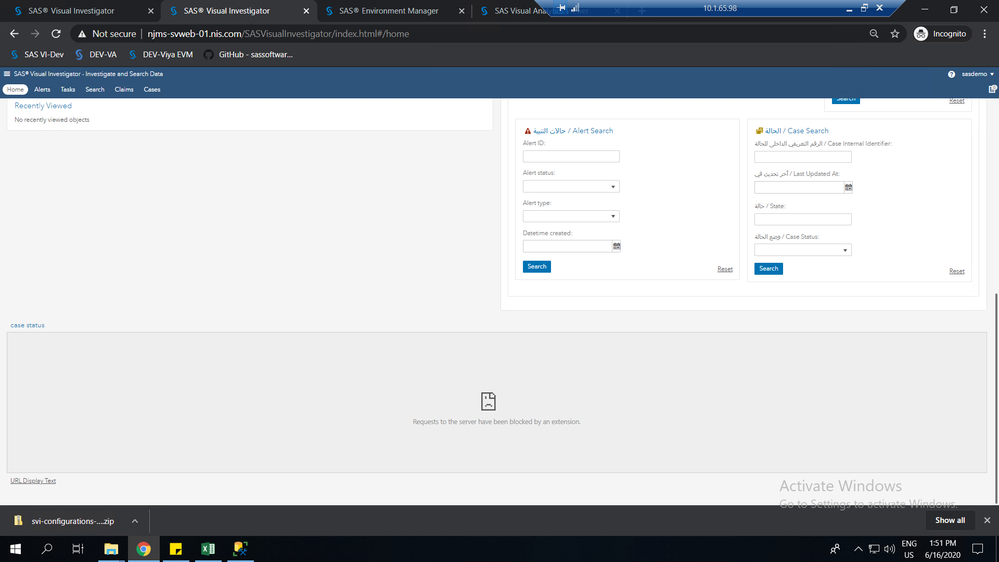Open the Claims tab
The image size is (999, 562).
[x=124, y=90]
